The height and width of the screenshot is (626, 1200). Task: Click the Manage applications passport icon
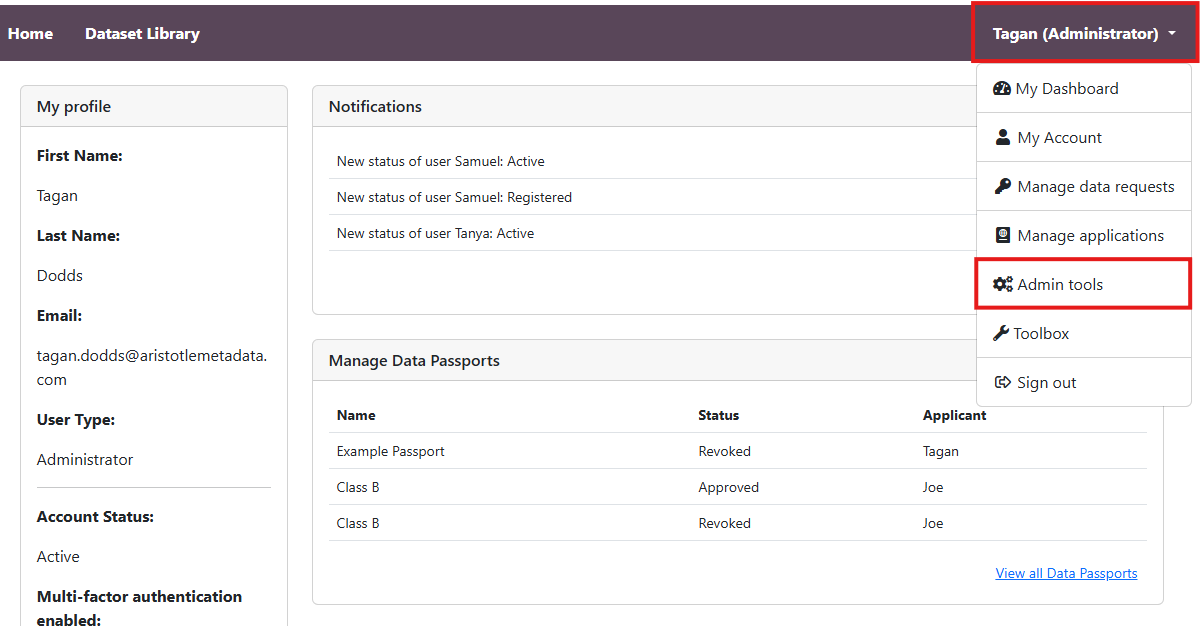1003,236
